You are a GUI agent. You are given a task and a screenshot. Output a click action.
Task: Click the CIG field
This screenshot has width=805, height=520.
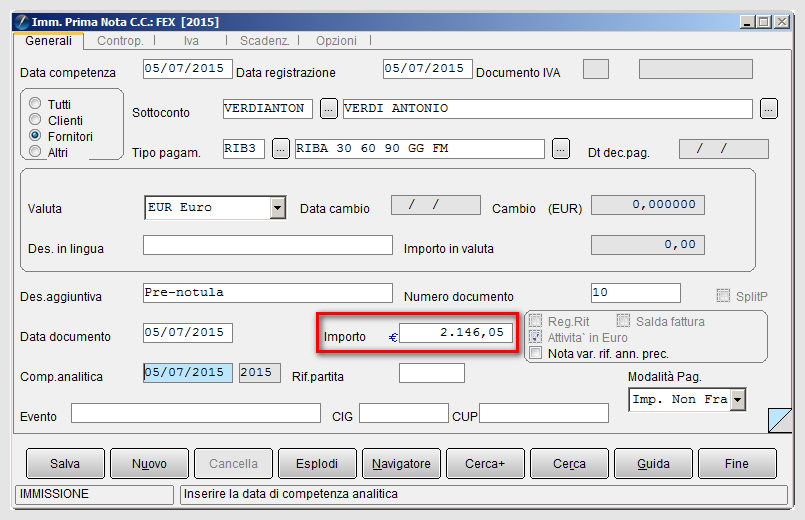click(404, 413)
